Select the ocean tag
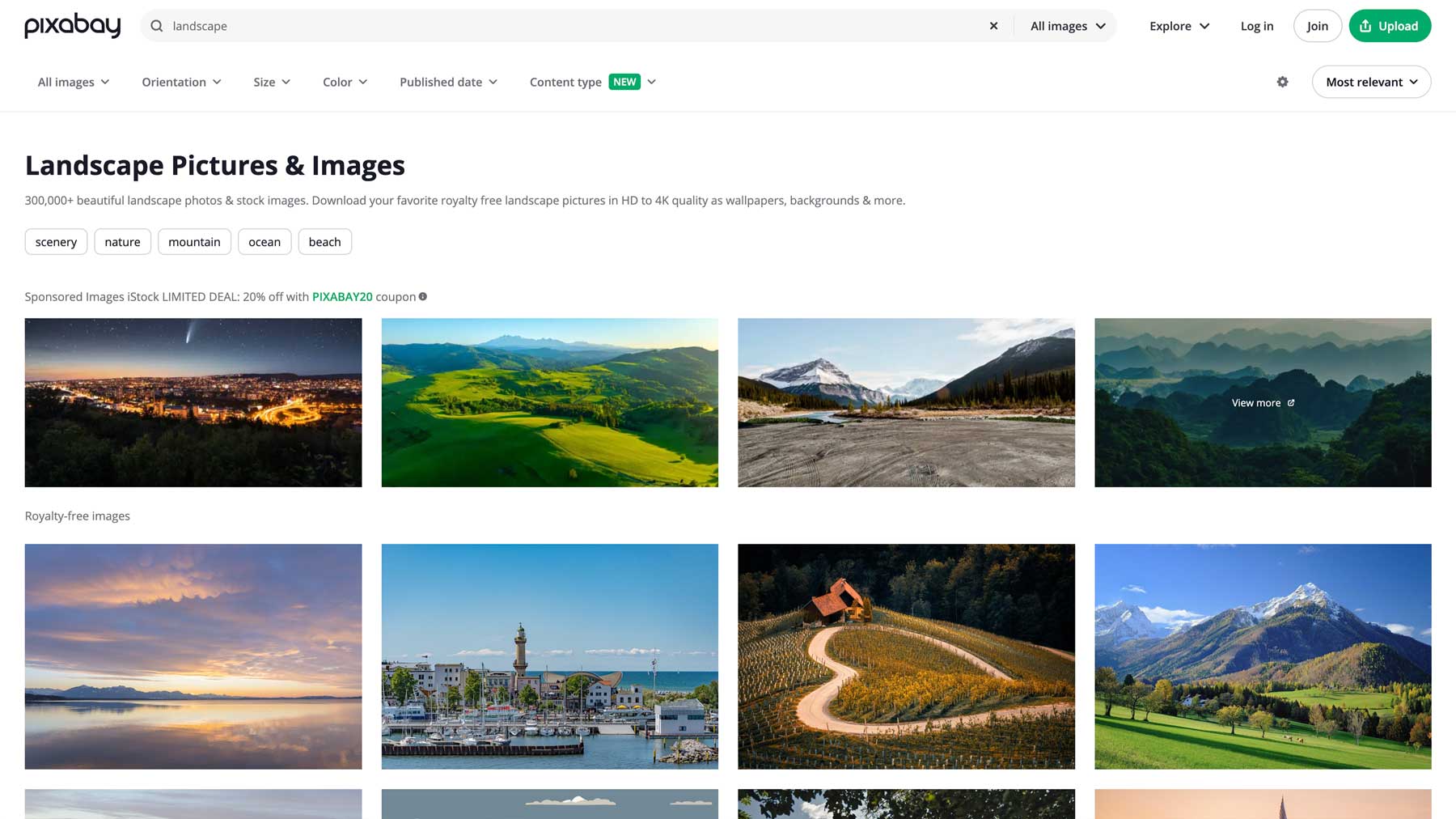The width and height of the screenshot is (1456, 819). coord(265,242)
